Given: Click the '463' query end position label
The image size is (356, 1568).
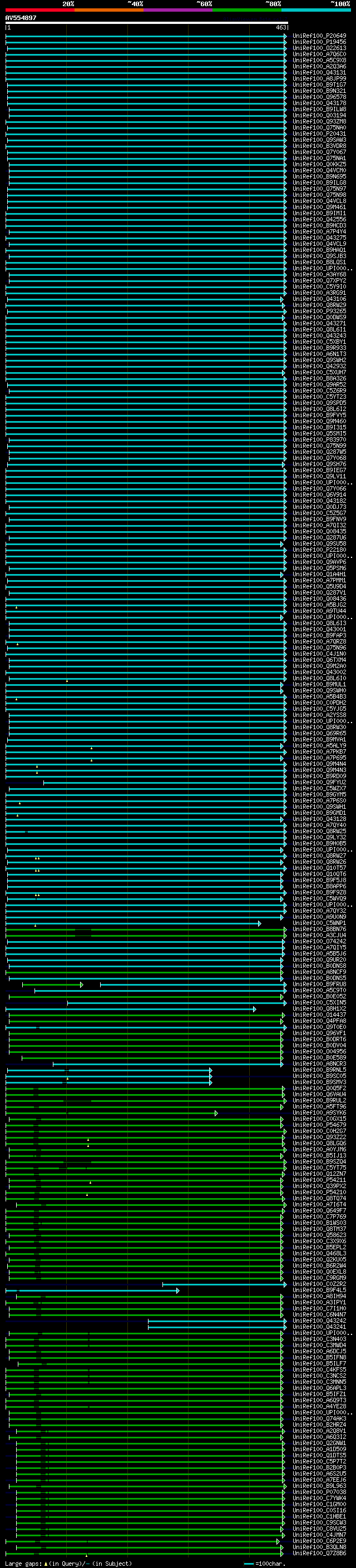Looking at the screenshot, I should (280, 27).
